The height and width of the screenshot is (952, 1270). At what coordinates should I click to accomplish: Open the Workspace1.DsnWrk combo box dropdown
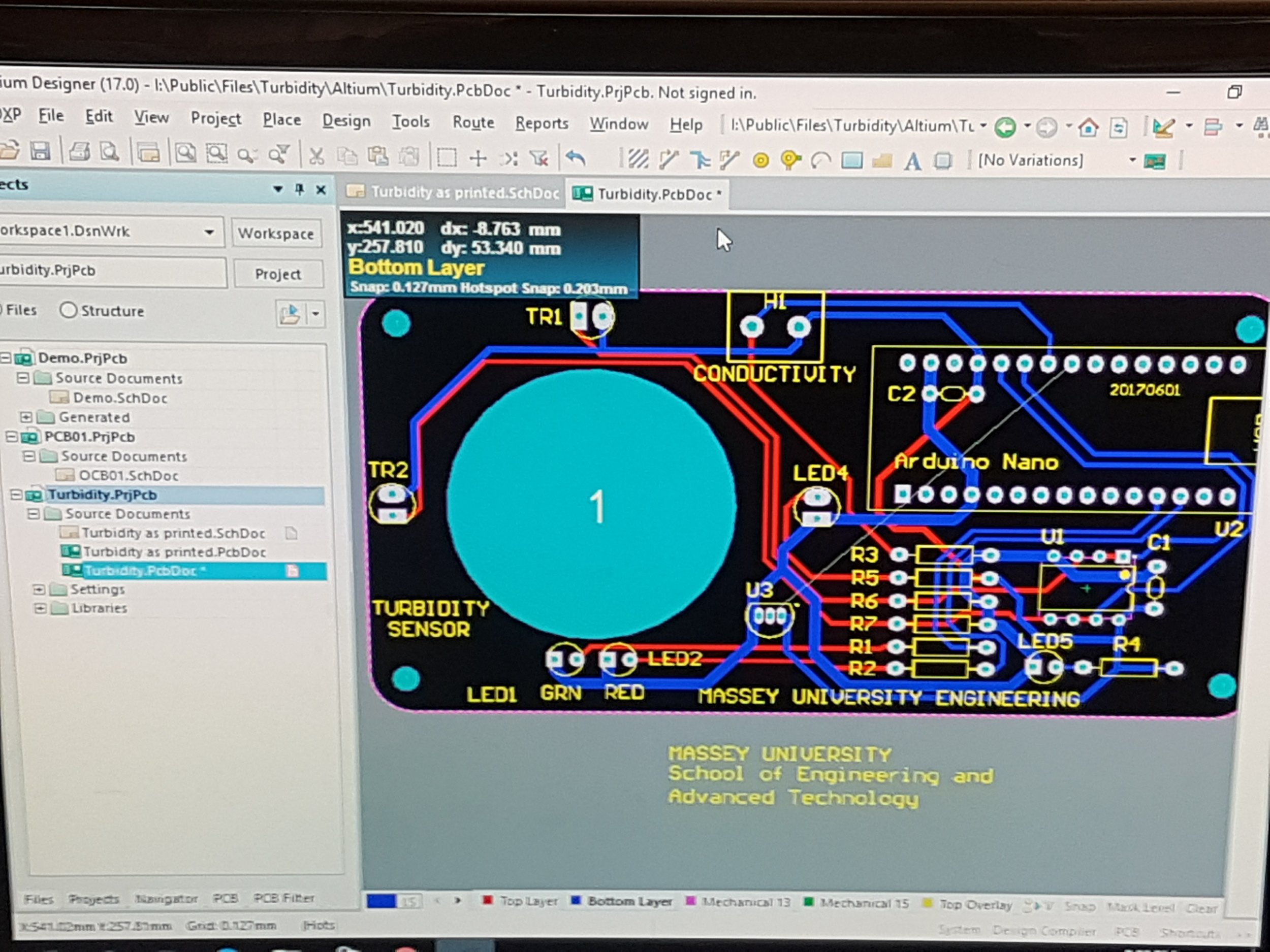coord(210,233)
